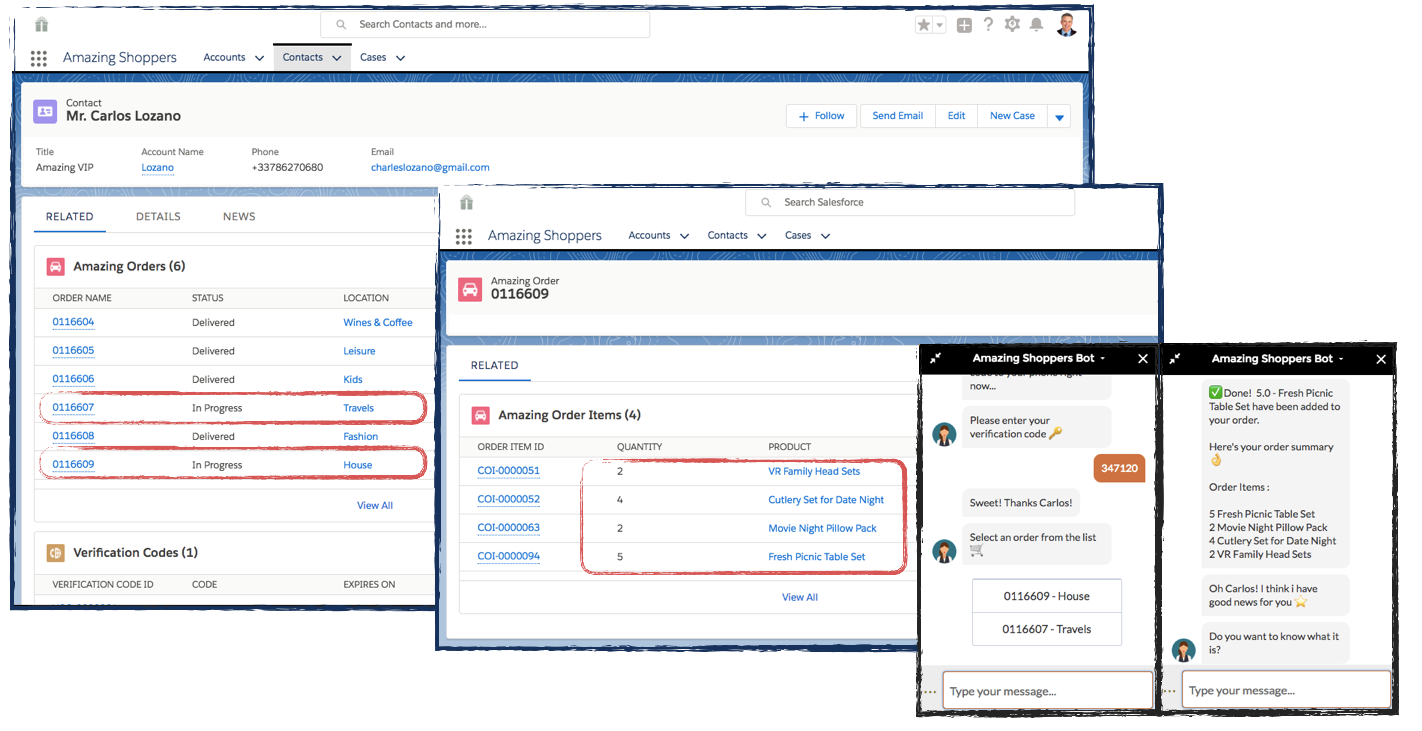
Task: Open the Accounts tab in the Contact window
Action: [x=224, y=58]
